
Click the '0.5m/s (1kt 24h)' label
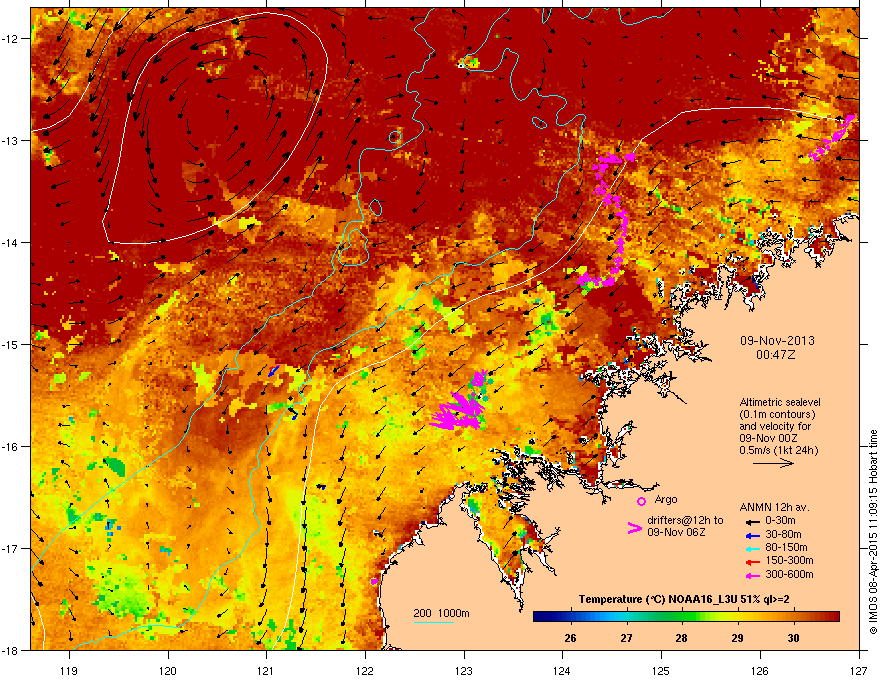778,451
